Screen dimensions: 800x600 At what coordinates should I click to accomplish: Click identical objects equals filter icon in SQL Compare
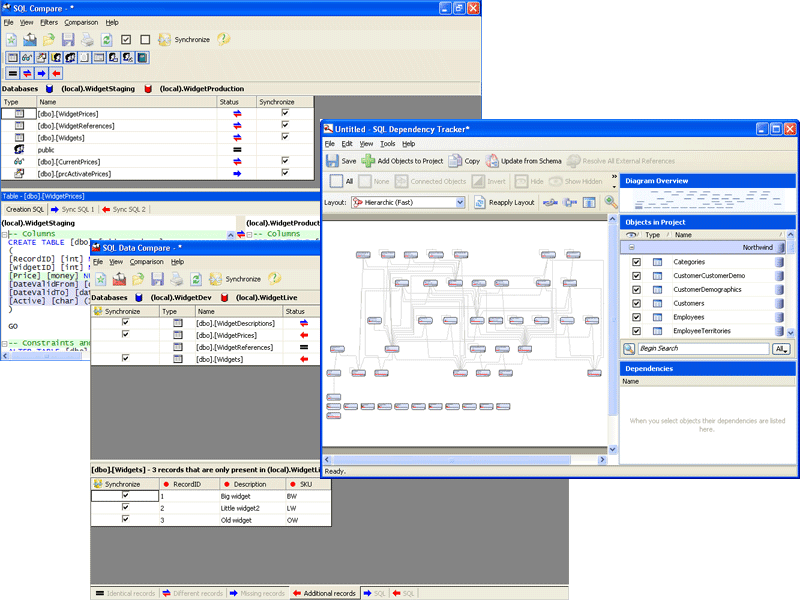tap(13, 73)
